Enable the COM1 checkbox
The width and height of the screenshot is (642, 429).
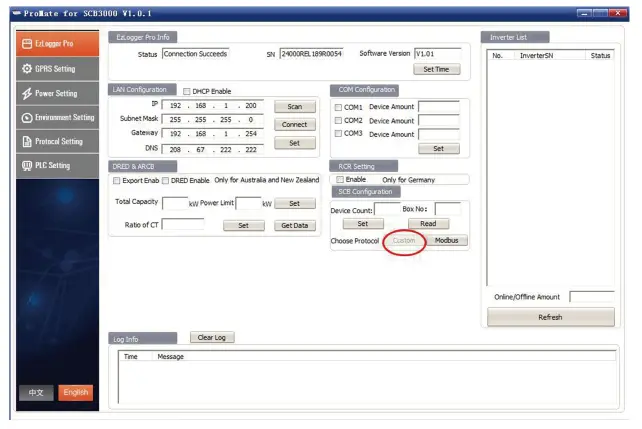(338, 107)
